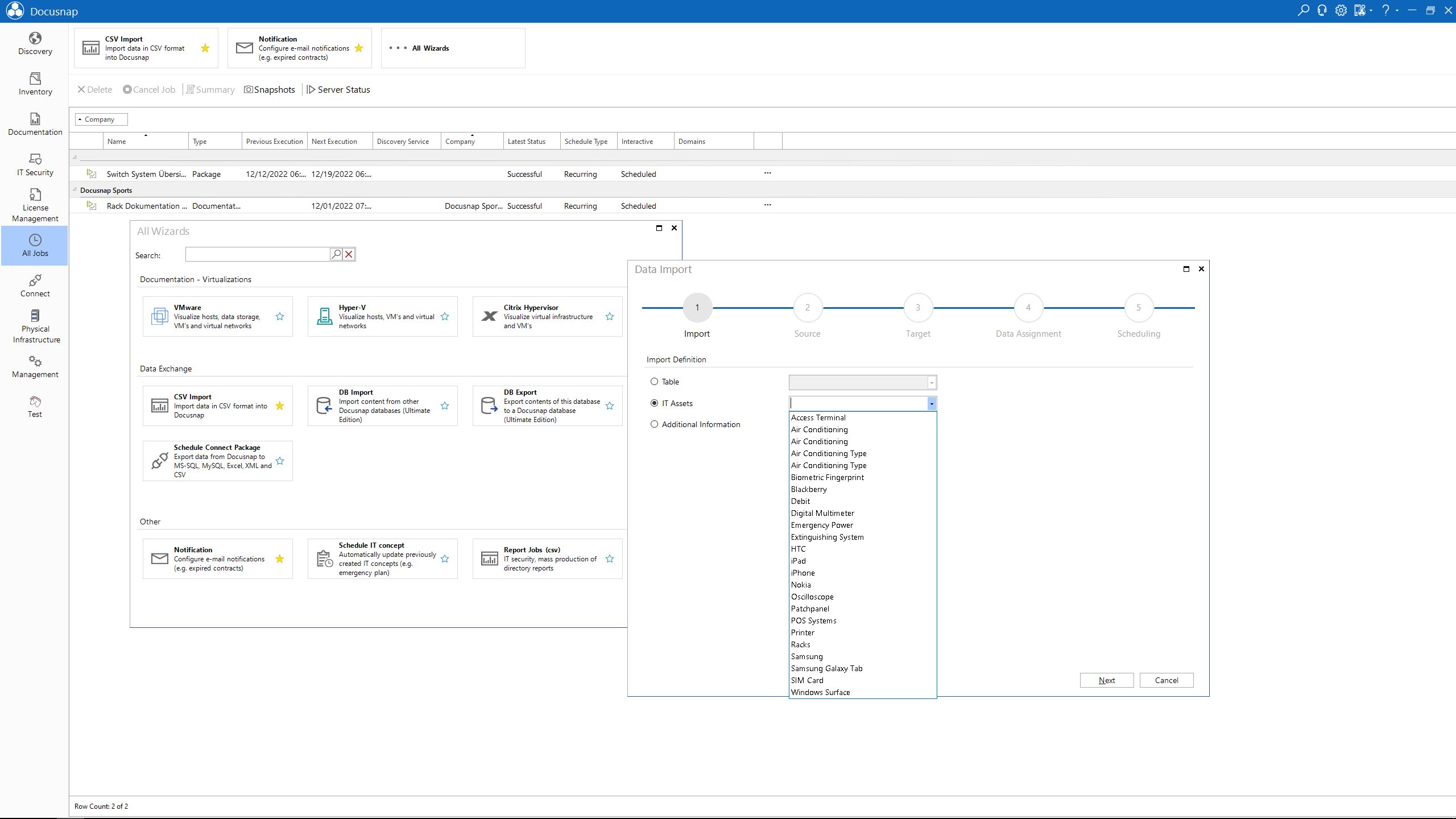
Task: Collapse the Docusnap Sports group row
Action: pos(76,190)
